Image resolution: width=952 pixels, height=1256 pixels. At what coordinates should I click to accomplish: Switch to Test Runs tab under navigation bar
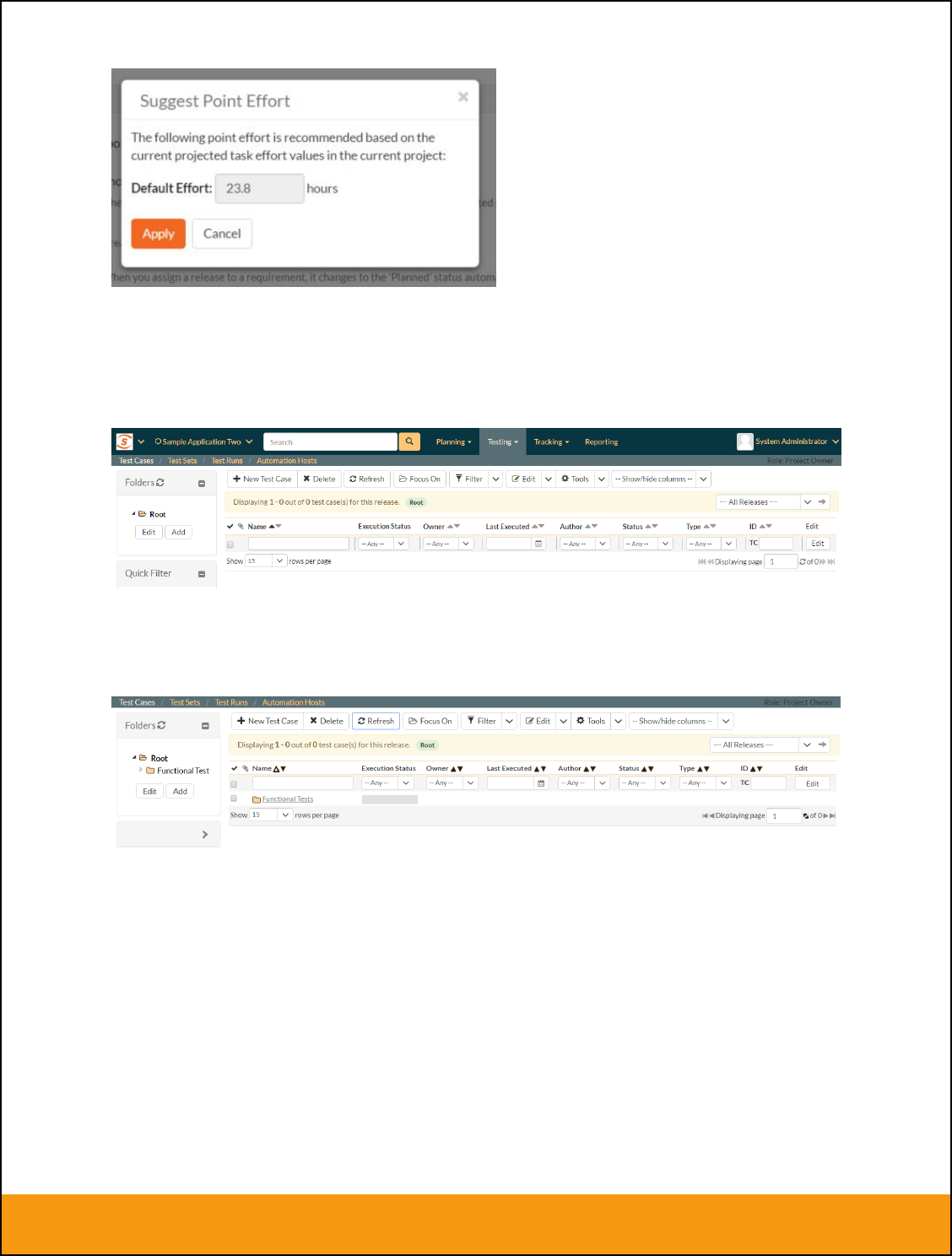[227, 461]
